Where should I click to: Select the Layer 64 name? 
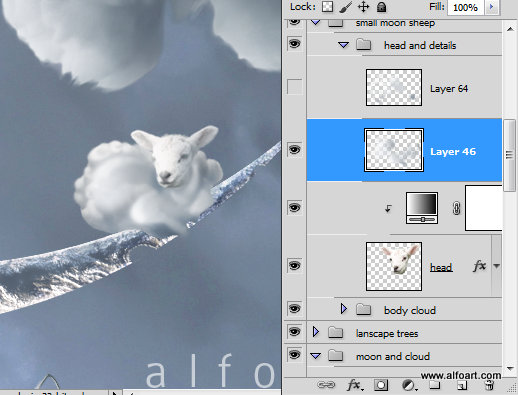[x=449, y=89]
